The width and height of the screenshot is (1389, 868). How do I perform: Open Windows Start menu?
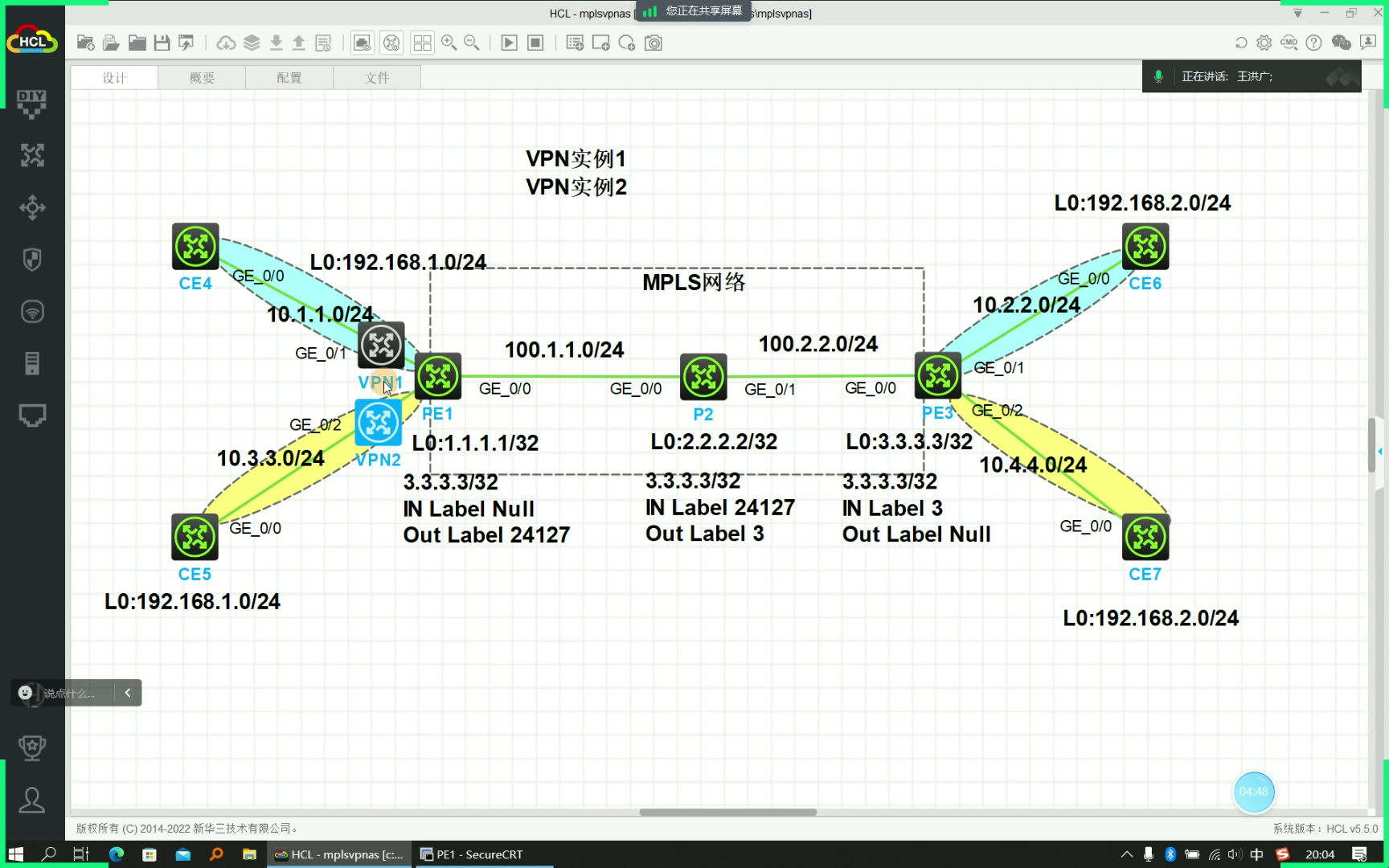point(15,854)
